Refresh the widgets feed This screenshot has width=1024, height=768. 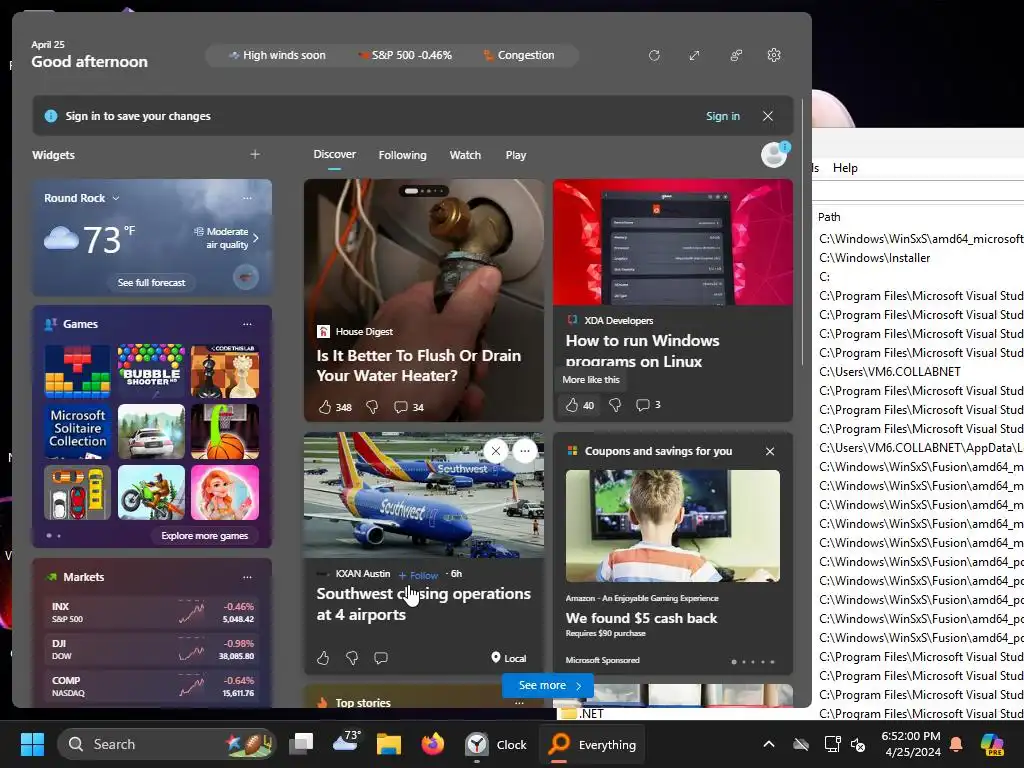[x=654, y=56]
